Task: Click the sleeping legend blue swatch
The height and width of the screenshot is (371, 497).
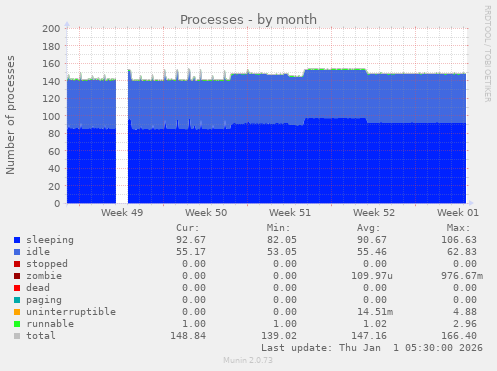Action: (x=17, y=240)
